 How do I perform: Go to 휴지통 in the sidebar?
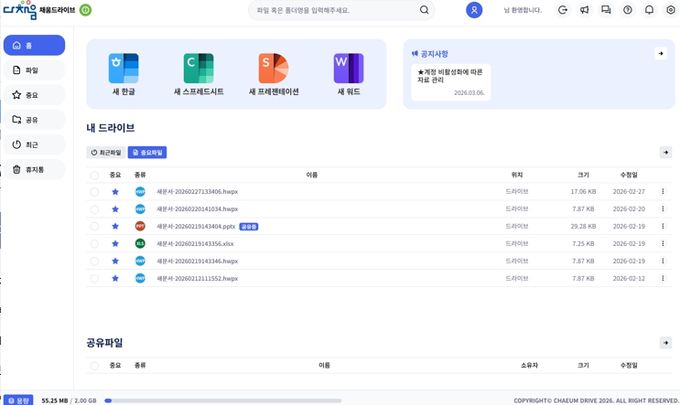click(x=33, y=170)
